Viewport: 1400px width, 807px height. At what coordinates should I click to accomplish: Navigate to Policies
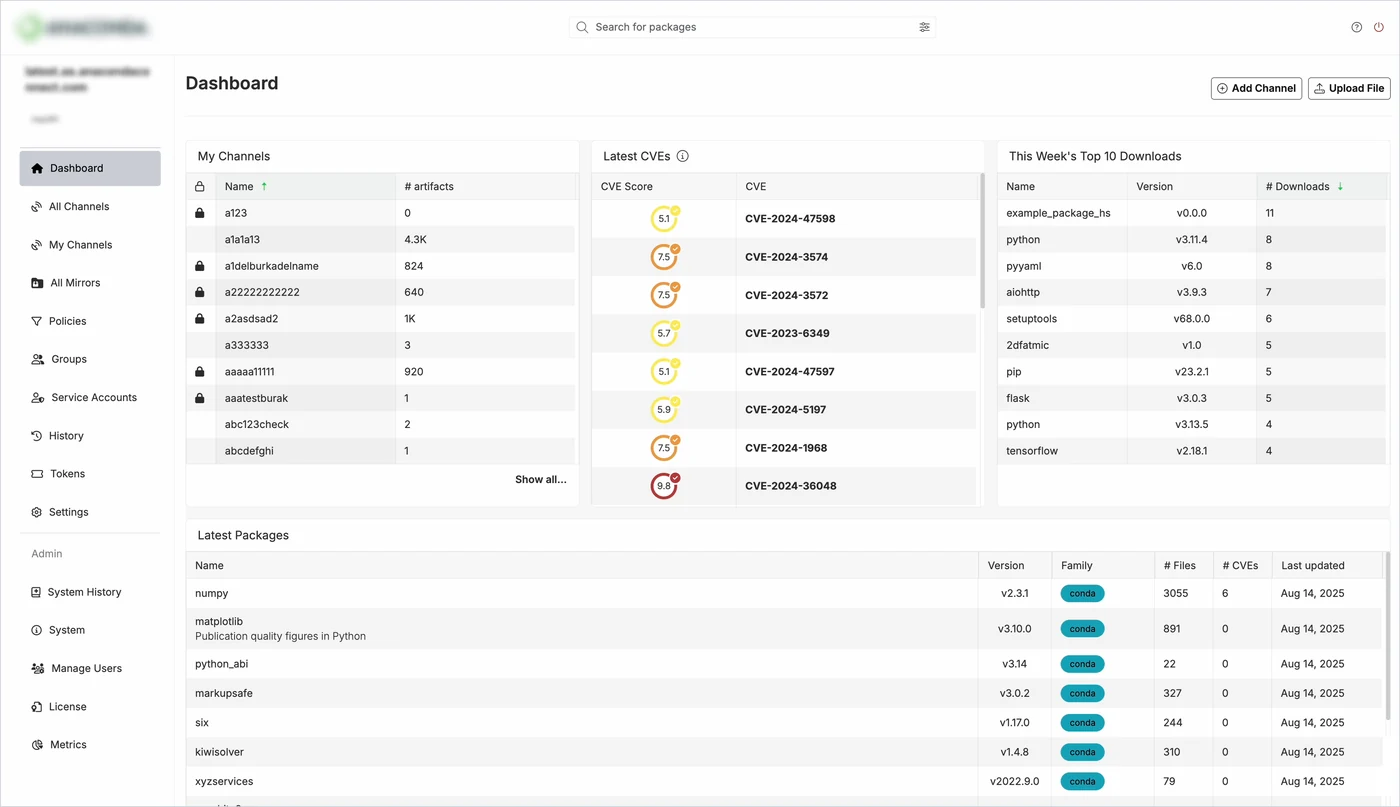(x=90, y=321)
